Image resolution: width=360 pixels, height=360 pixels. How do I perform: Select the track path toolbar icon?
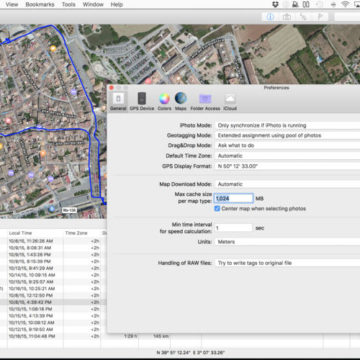tap(303, 17)
